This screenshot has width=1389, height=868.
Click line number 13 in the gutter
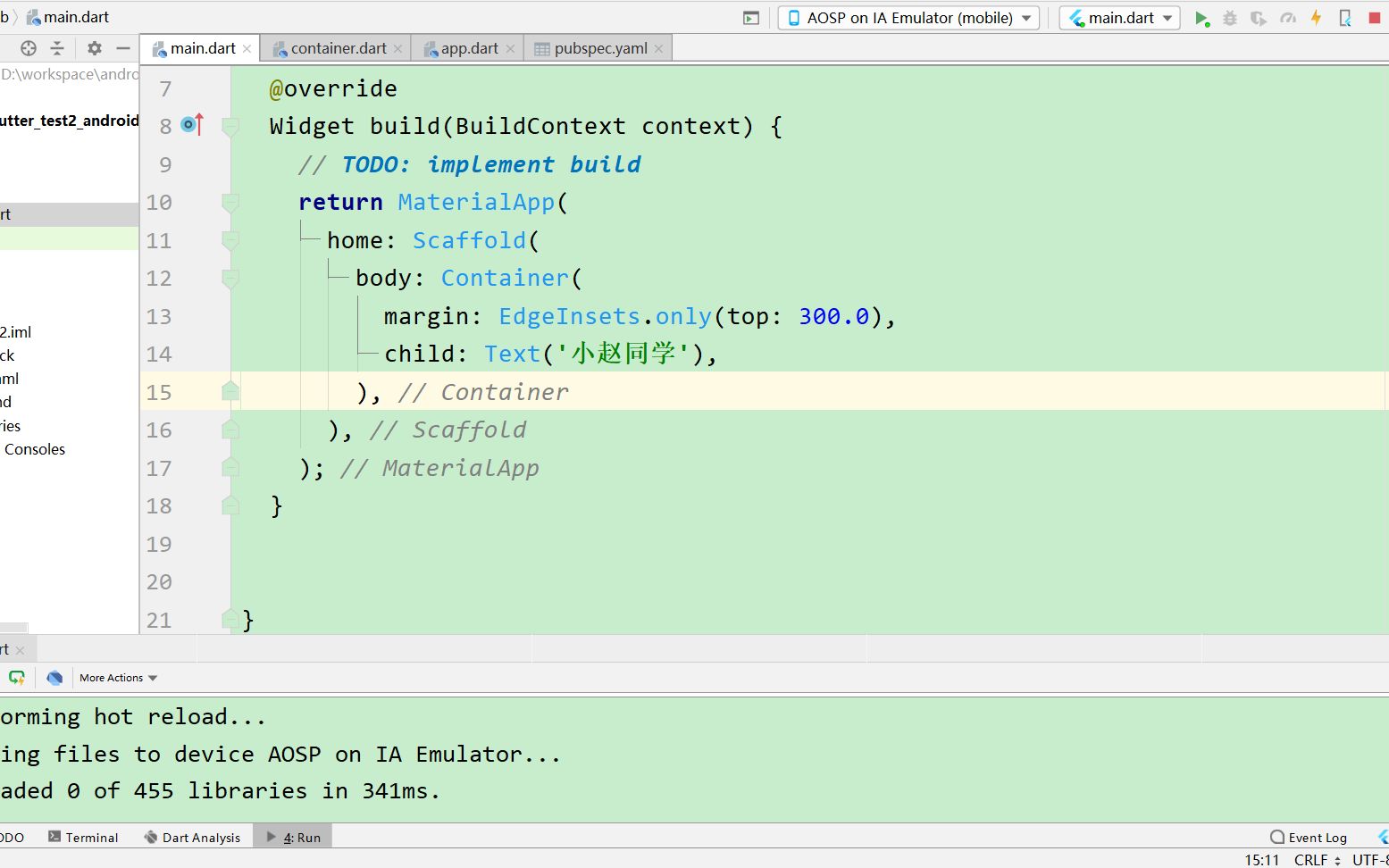(x=159, y=316)
